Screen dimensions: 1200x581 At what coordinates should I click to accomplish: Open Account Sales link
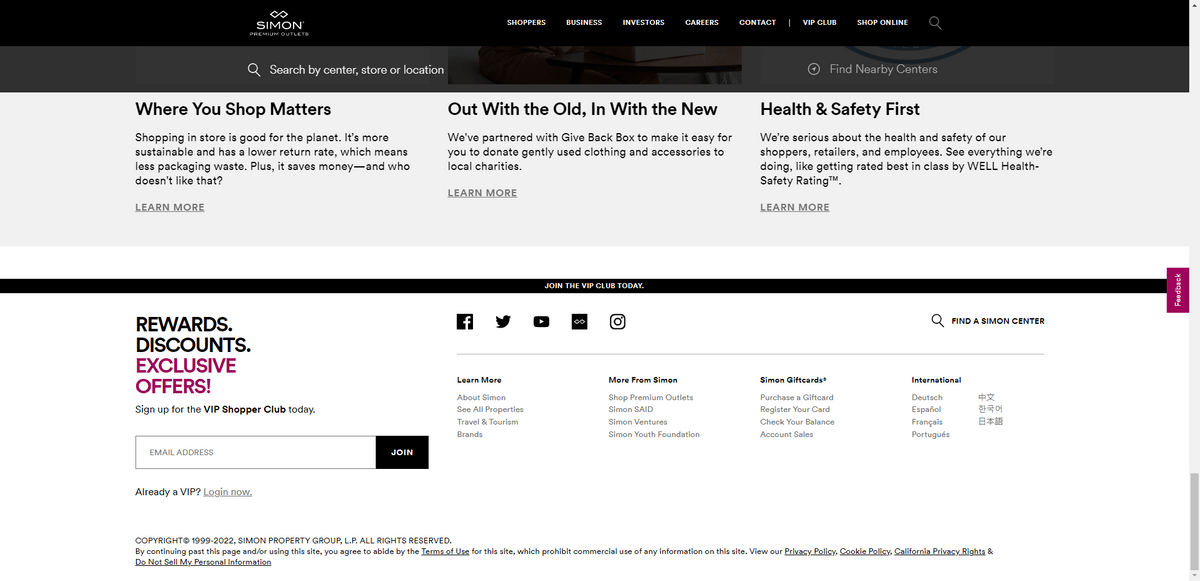pos(787,434)
